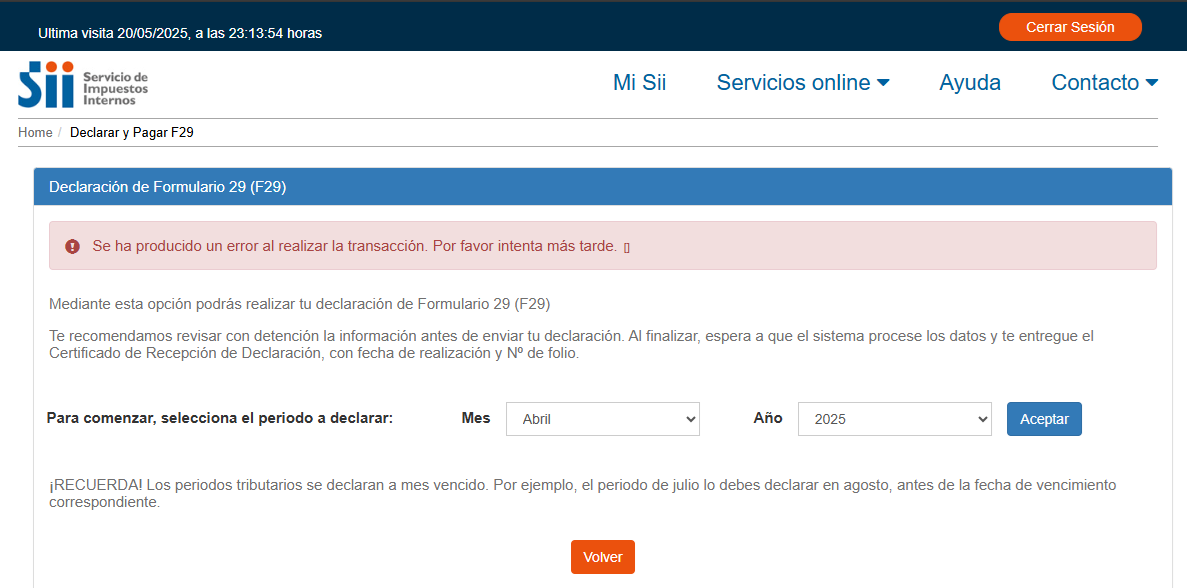Click the ¡RECUERDA! reminder paragraph

[582, 493]
